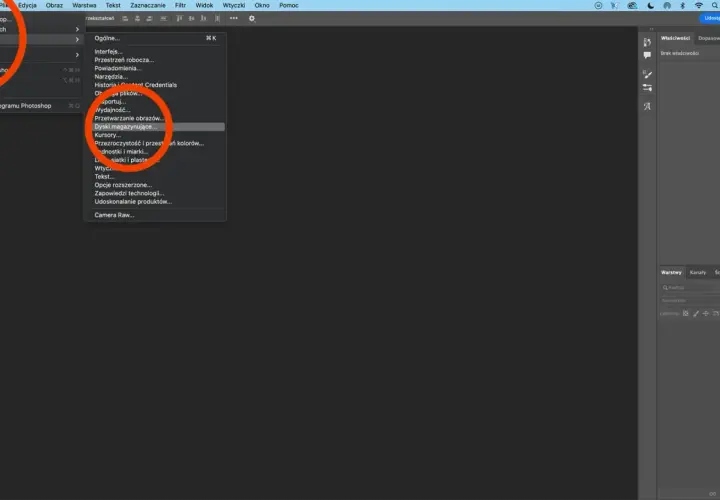The image size is (720, 500).
Task: Expand the submenu chevron above highlighted row
Action: click(x=77, y=29)
